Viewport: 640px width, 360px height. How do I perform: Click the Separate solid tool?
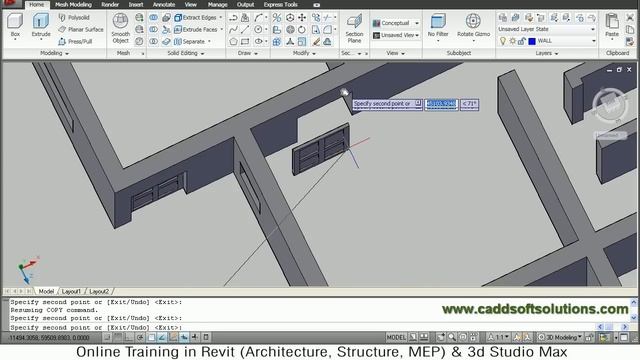(x=189, y=41)
